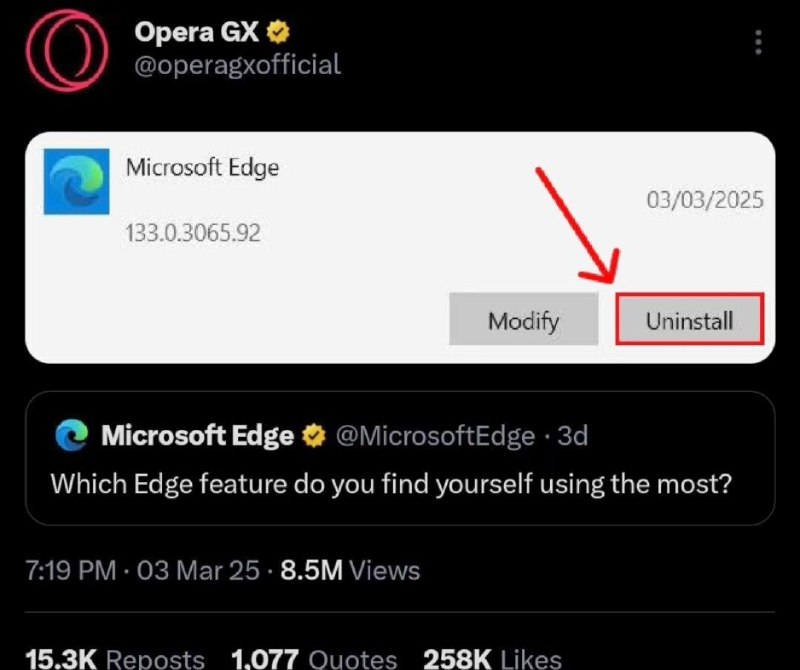
Task: Click the quoted Microsoft Edge avatar icon
Action: coord(72,435)
